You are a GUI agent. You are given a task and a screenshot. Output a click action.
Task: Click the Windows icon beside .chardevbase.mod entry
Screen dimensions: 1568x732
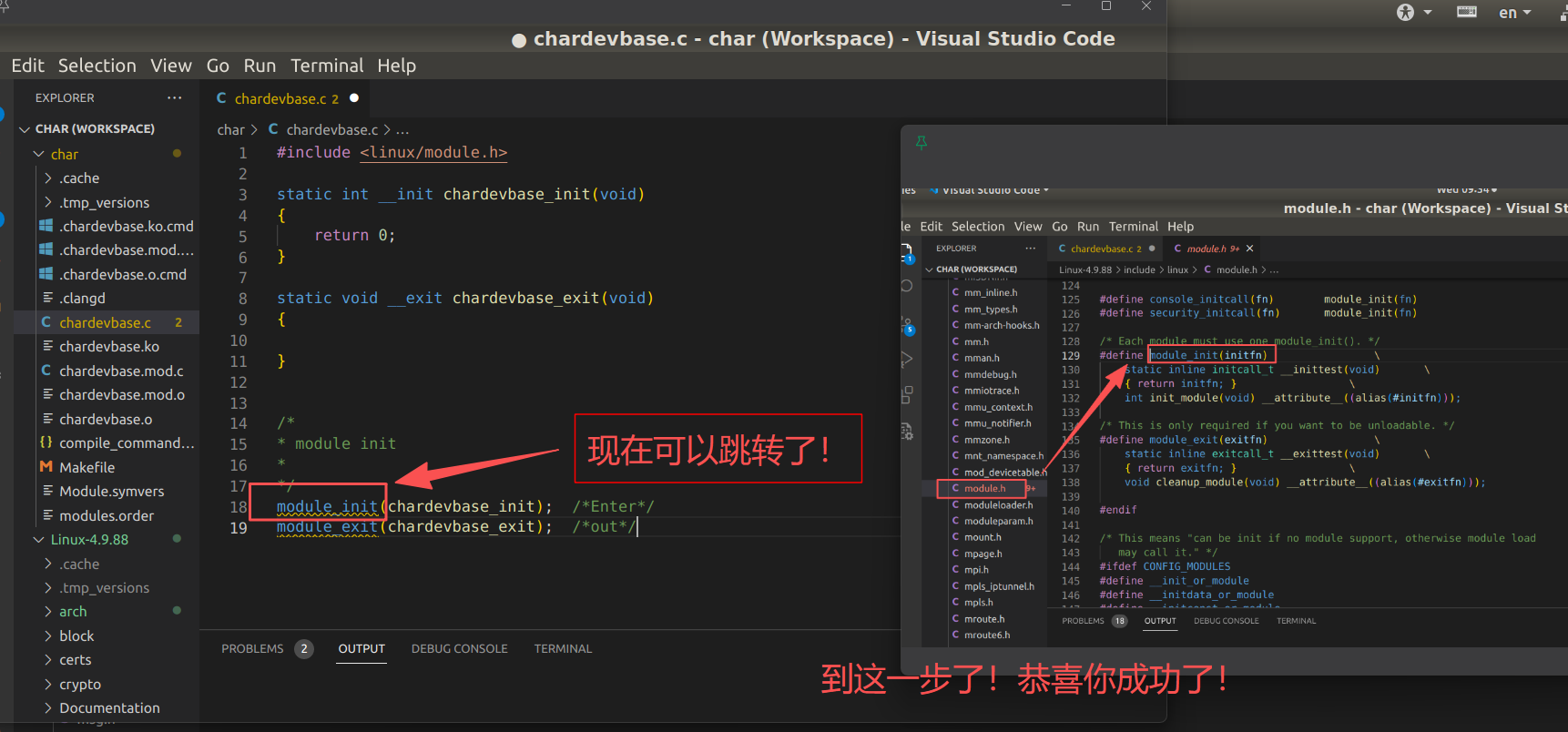coord(46,249)
